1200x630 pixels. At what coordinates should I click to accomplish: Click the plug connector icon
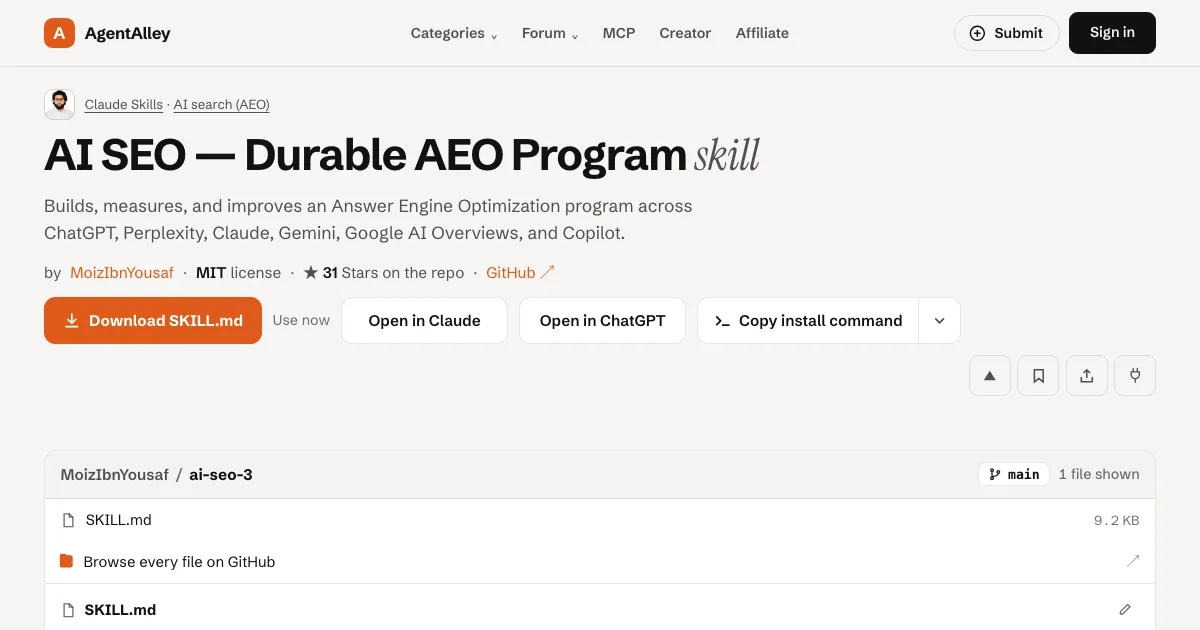[1135, 376]
